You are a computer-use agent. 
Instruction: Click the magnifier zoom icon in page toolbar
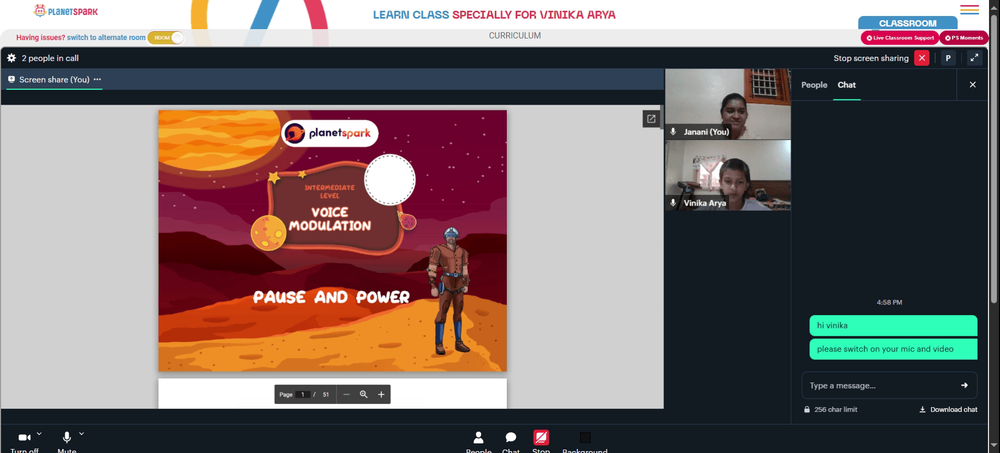click(x=364, y=394)
